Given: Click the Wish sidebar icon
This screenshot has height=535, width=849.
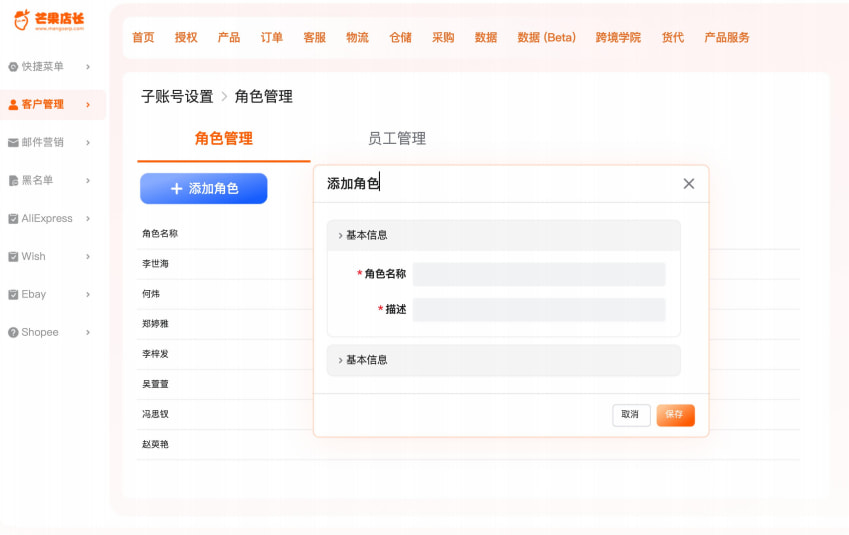Looking at the screenshot, I should coord(13,256).
